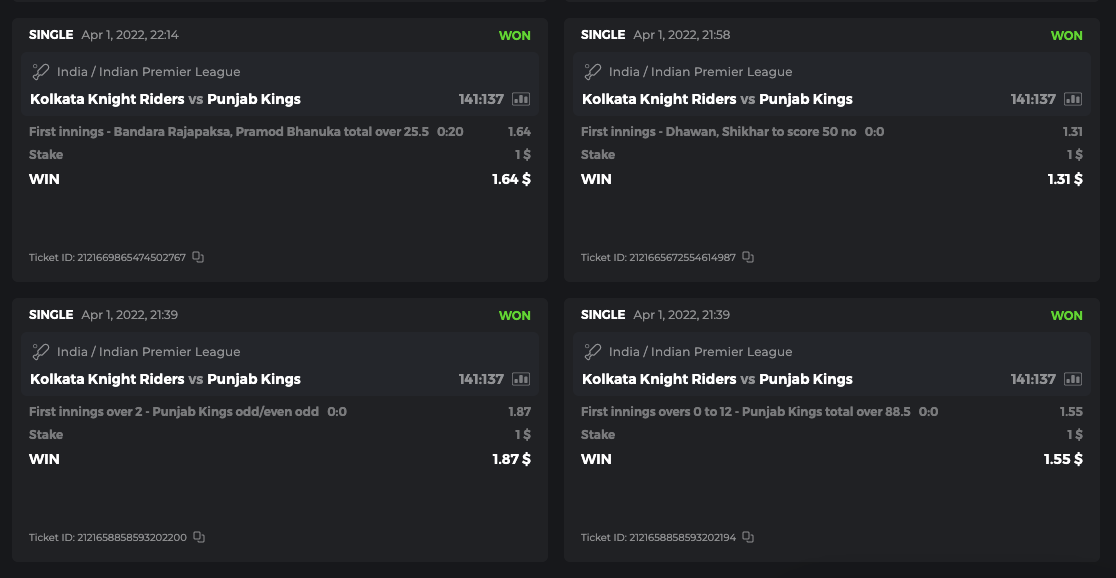The height and width of the screenshot is (578, 1116).
Task: Open Indian Premier League link on odd/even bet
Action: click(148, 352)
